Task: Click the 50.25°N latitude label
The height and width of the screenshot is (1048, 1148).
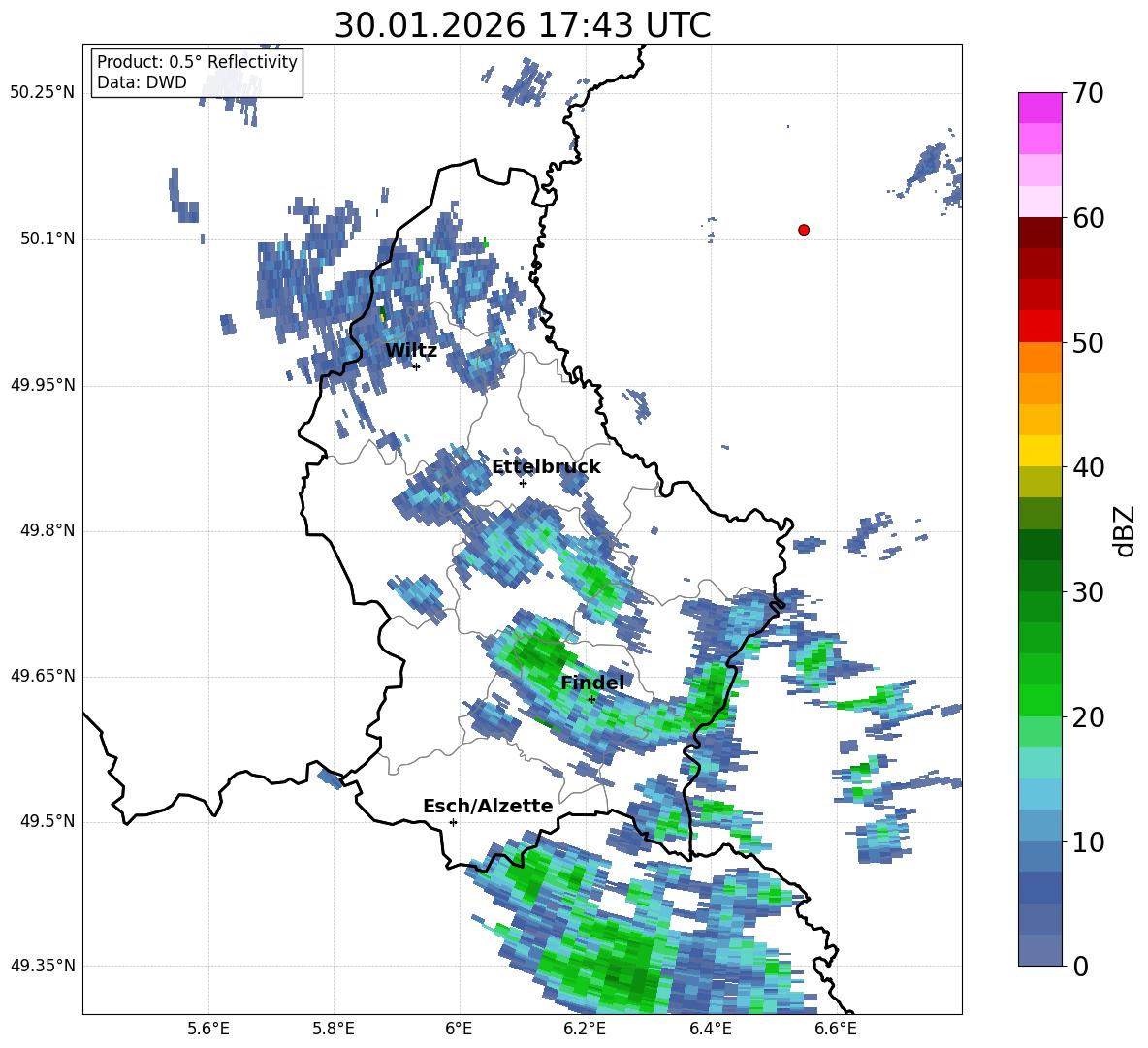Action: (x=43, y=93)
